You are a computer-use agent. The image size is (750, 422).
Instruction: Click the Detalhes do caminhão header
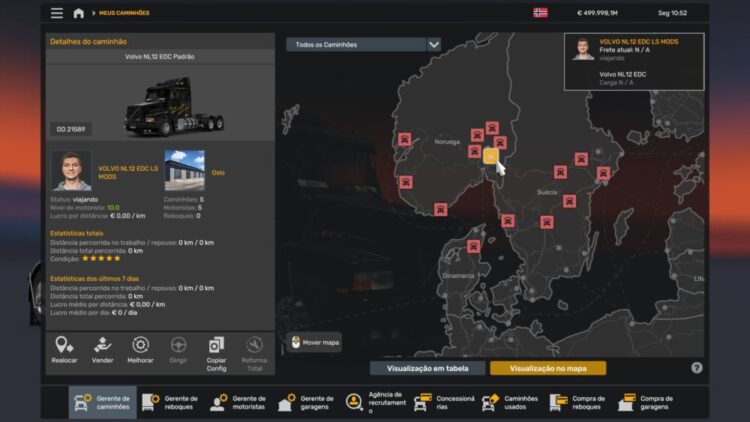(88, 42)
